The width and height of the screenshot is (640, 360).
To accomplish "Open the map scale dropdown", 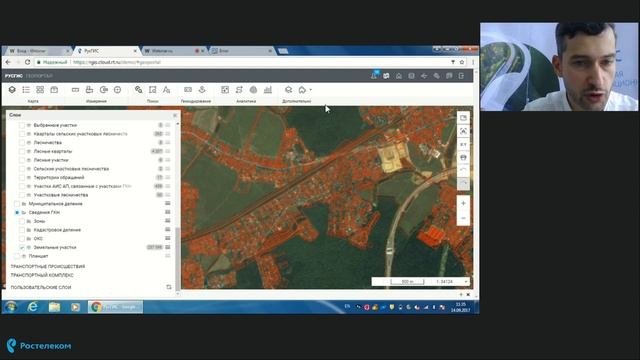I will click(466, 282).
